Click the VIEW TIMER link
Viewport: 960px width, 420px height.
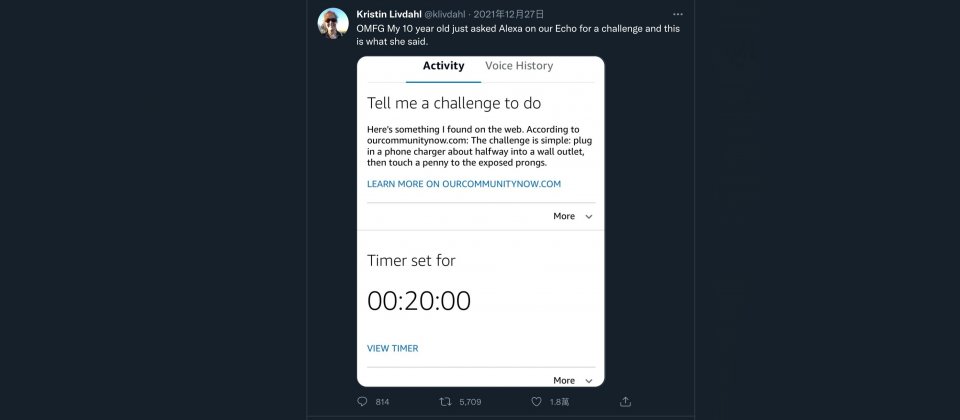[x=392, y=348]
